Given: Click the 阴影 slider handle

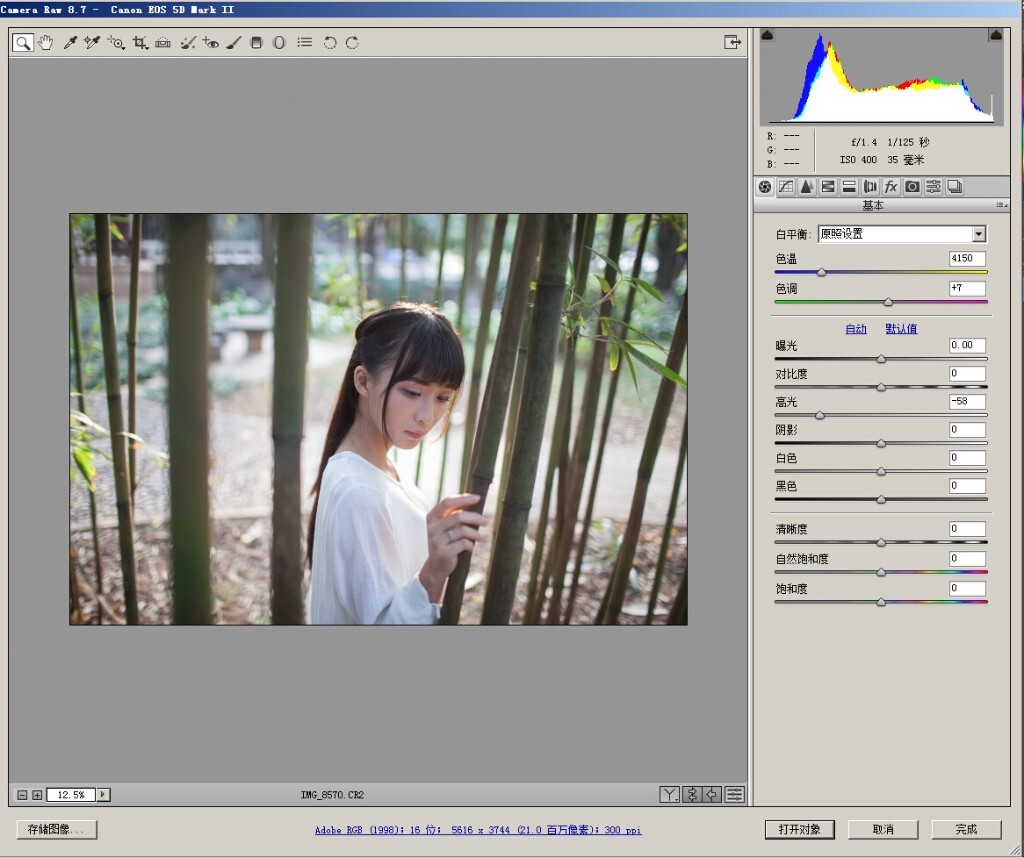Looking at the screenshot, I should (881, 443).
